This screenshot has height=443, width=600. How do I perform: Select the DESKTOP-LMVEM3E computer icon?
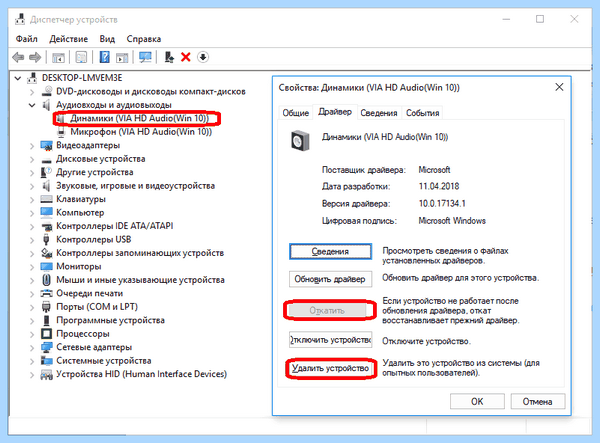pyautogui.click(x=32, y=78)
